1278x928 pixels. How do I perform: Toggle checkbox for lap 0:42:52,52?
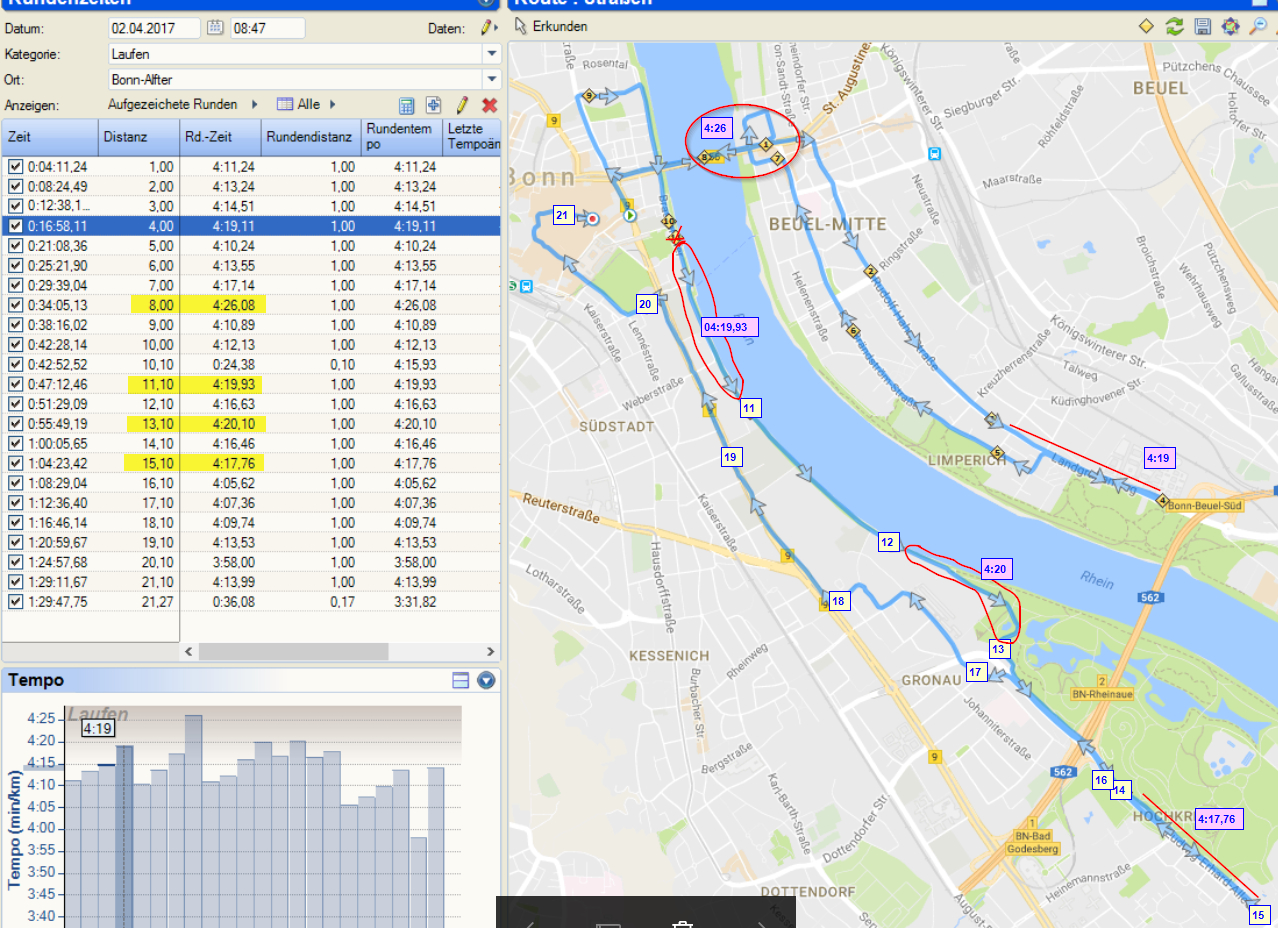pyautogui.click(x=14, y=364)
